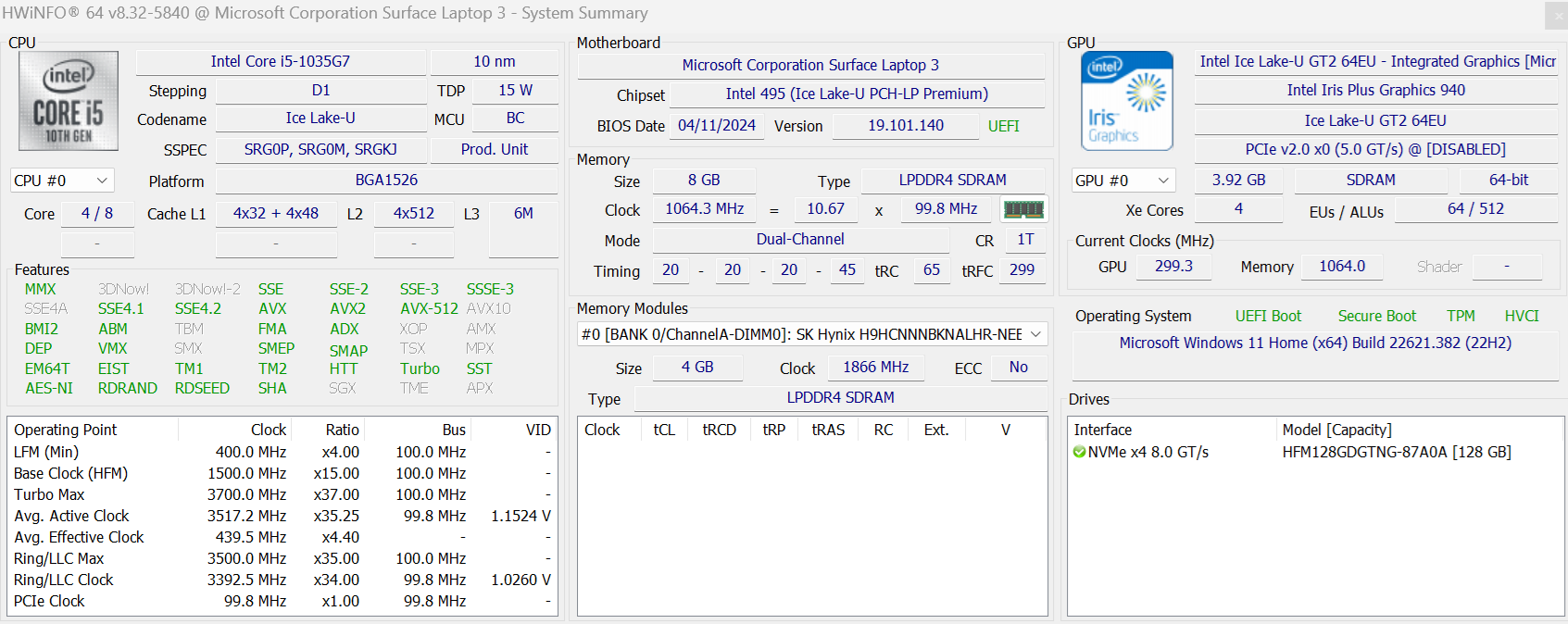Click the Secure Boot indicator label
1568x624 pixels.
point(1376,316)
